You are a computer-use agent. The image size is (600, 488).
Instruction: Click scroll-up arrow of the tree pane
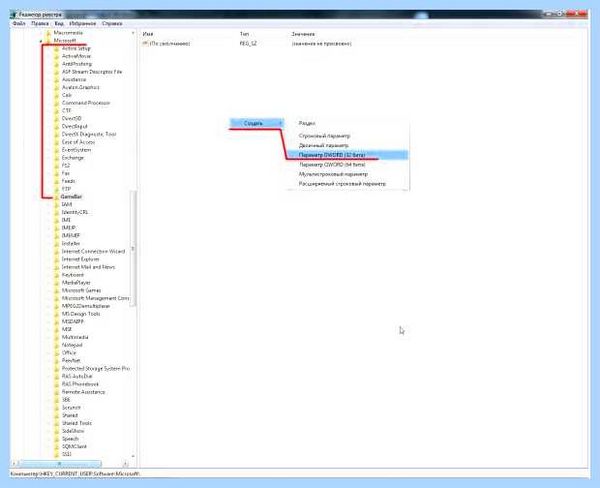133,33
